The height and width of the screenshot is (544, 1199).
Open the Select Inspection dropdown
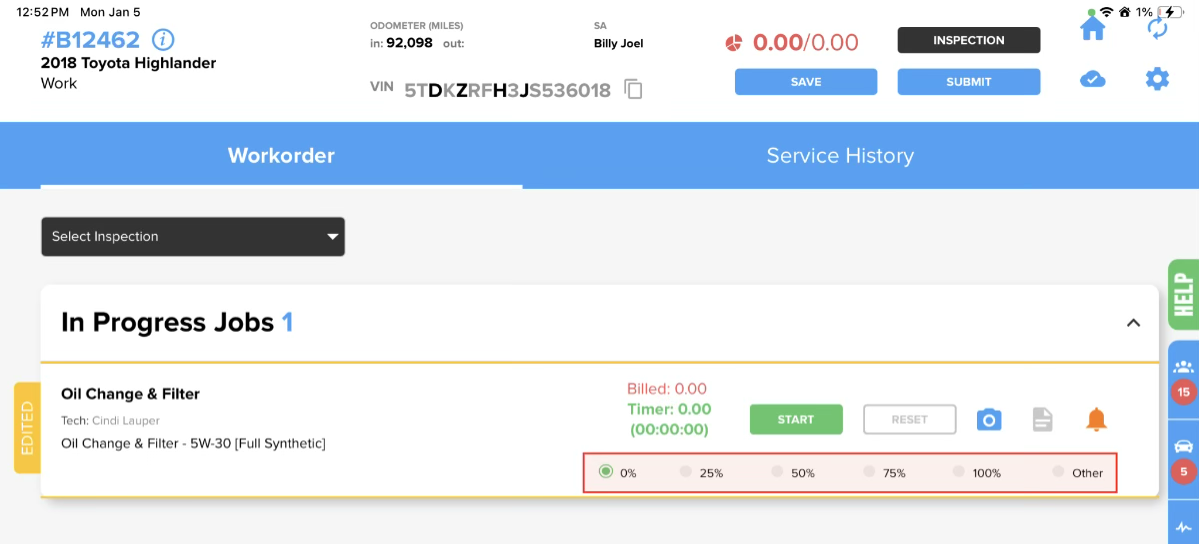(x=193, y=236)
